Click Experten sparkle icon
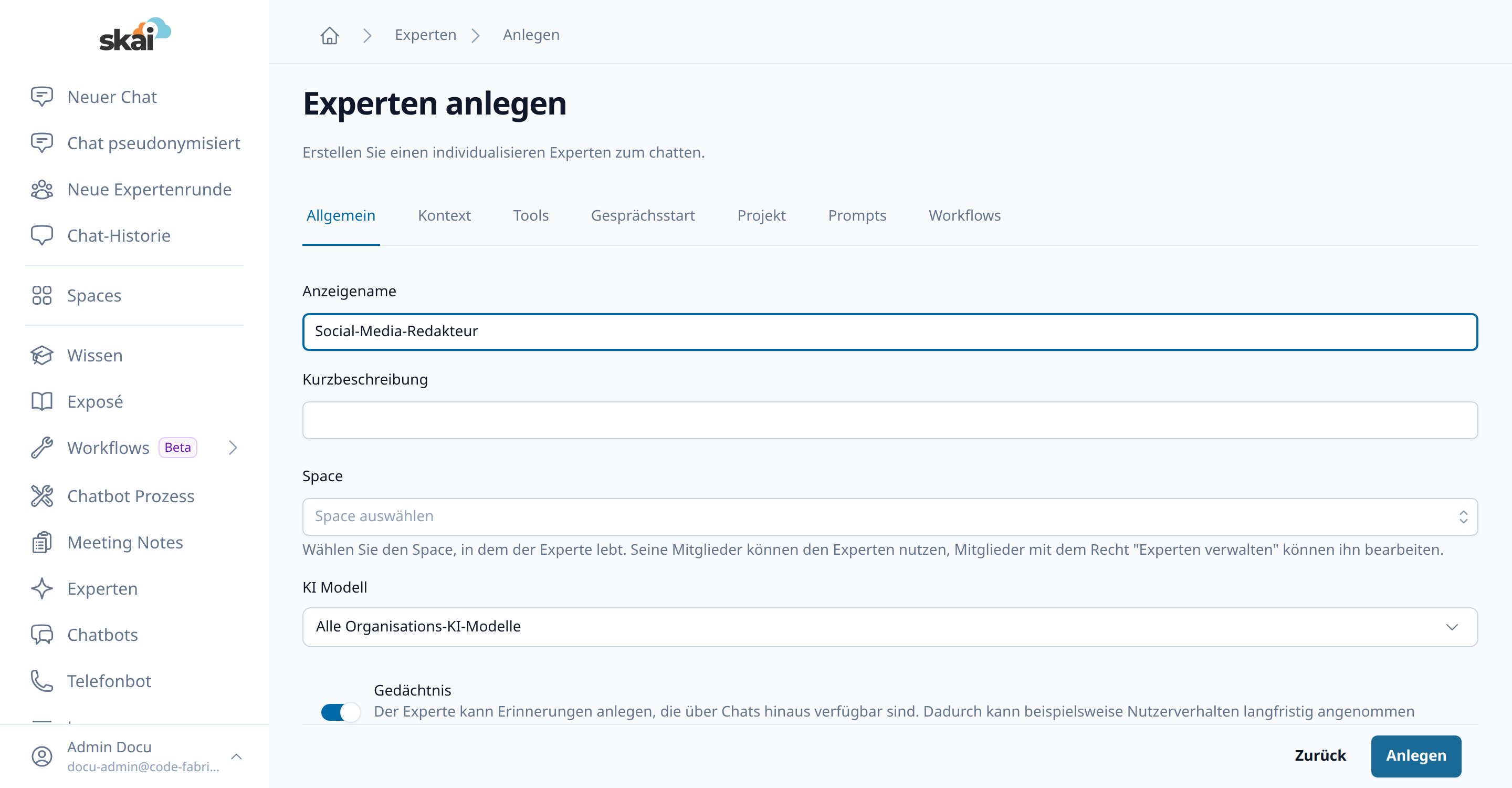This screenshot has width=1512, height=788. point(41,588)
